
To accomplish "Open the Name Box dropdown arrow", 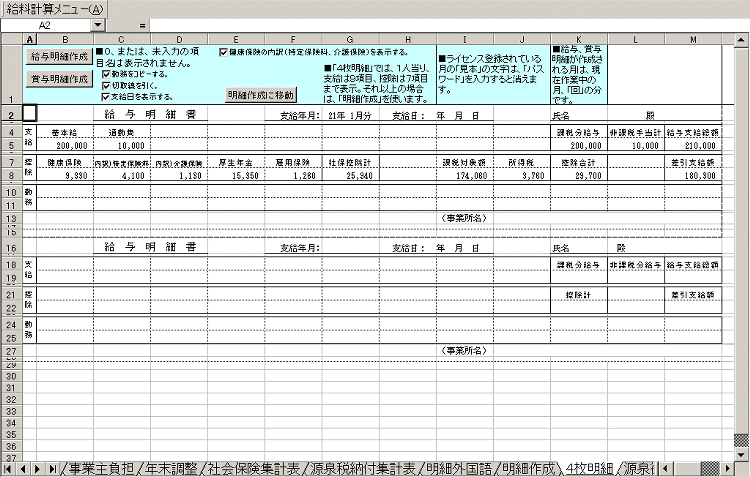I will tap(97, 24).
